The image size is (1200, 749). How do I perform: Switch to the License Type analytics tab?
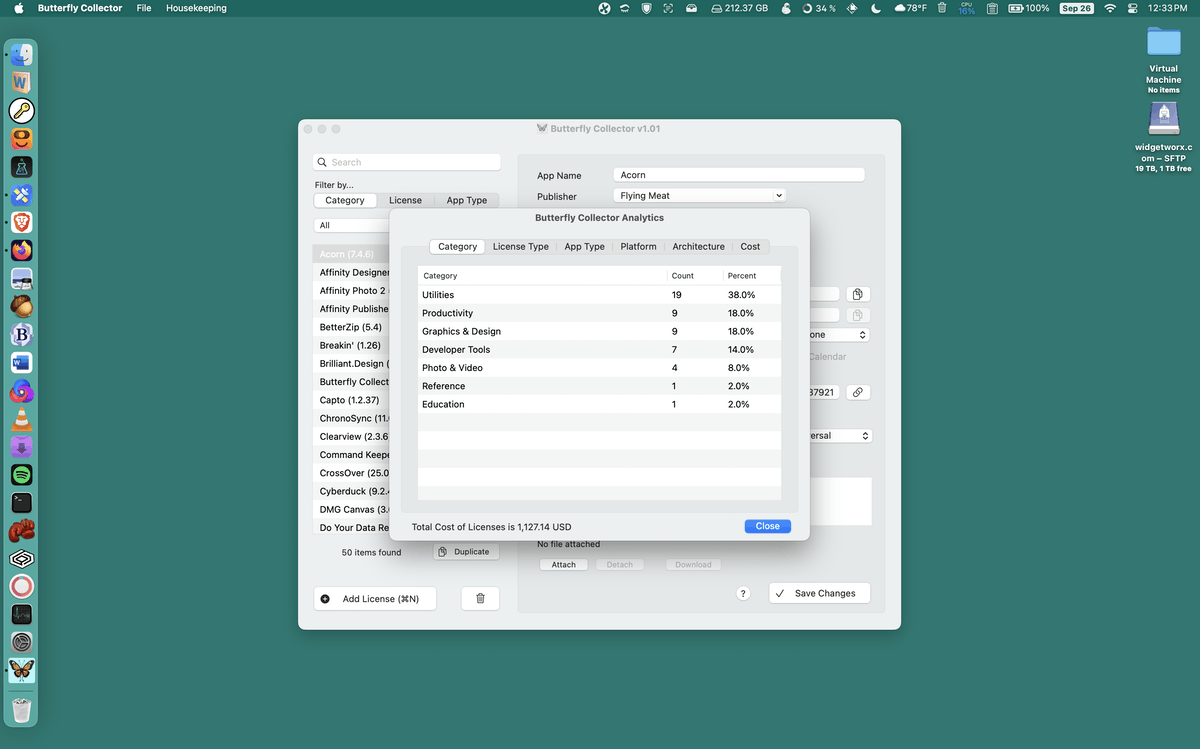click(521, 246)
